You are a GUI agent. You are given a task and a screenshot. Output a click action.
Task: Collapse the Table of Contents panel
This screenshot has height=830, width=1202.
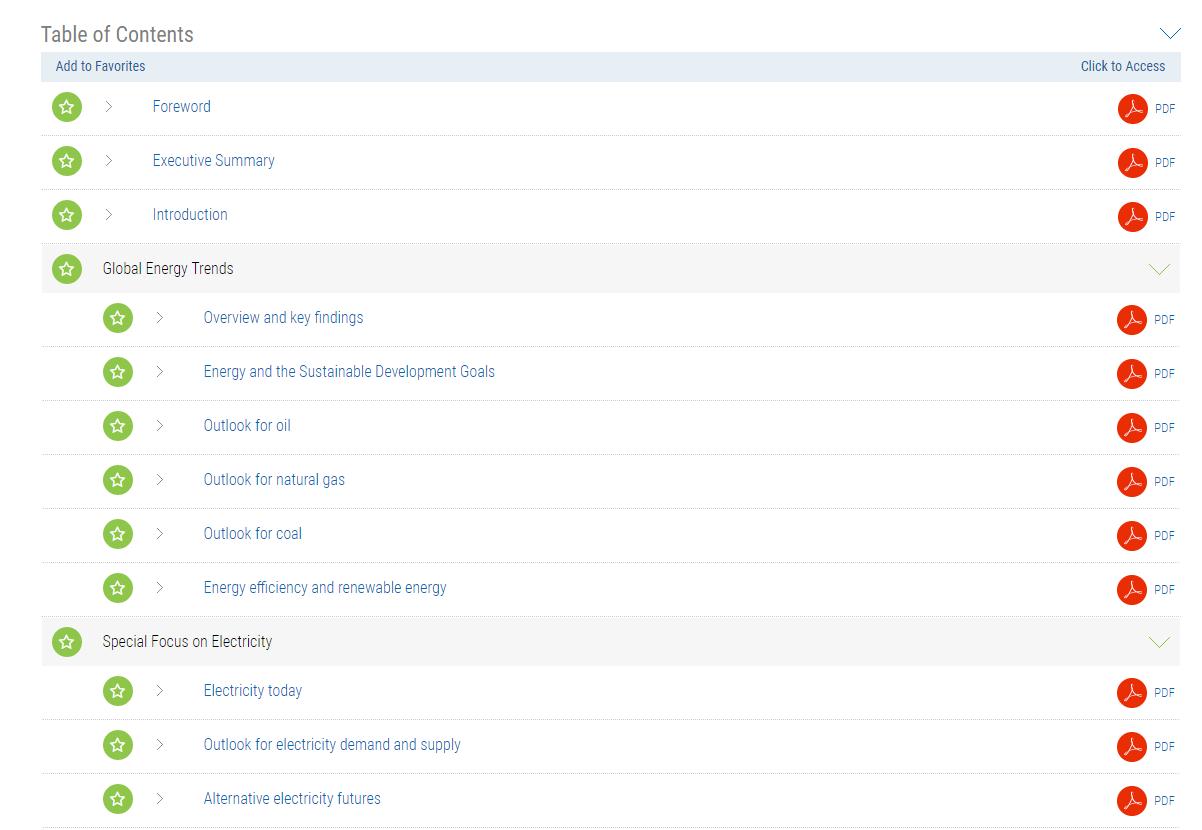coord(1169,34)
